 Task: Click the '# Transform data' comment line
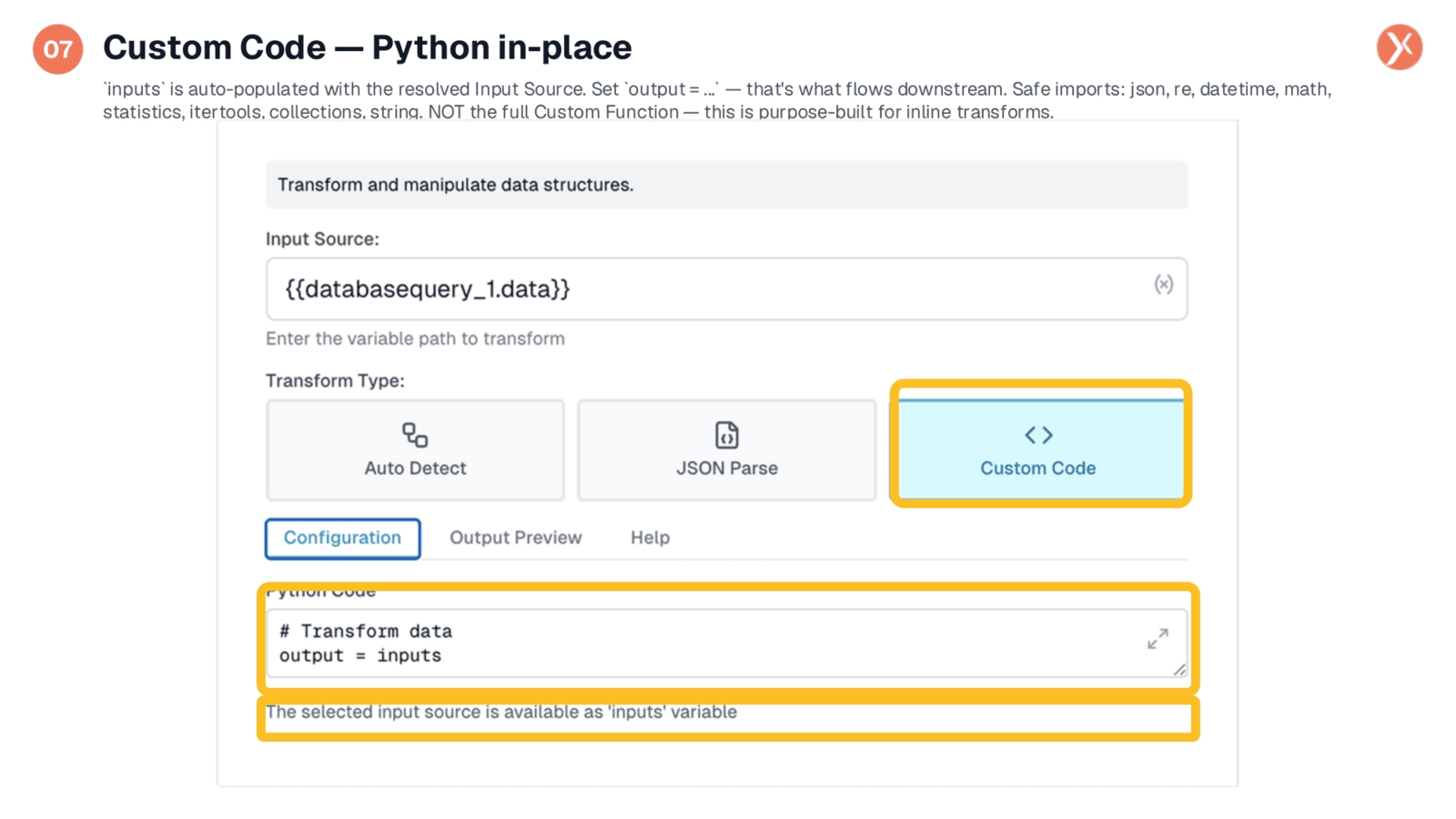pyautogui.click(x=366, y=632)
